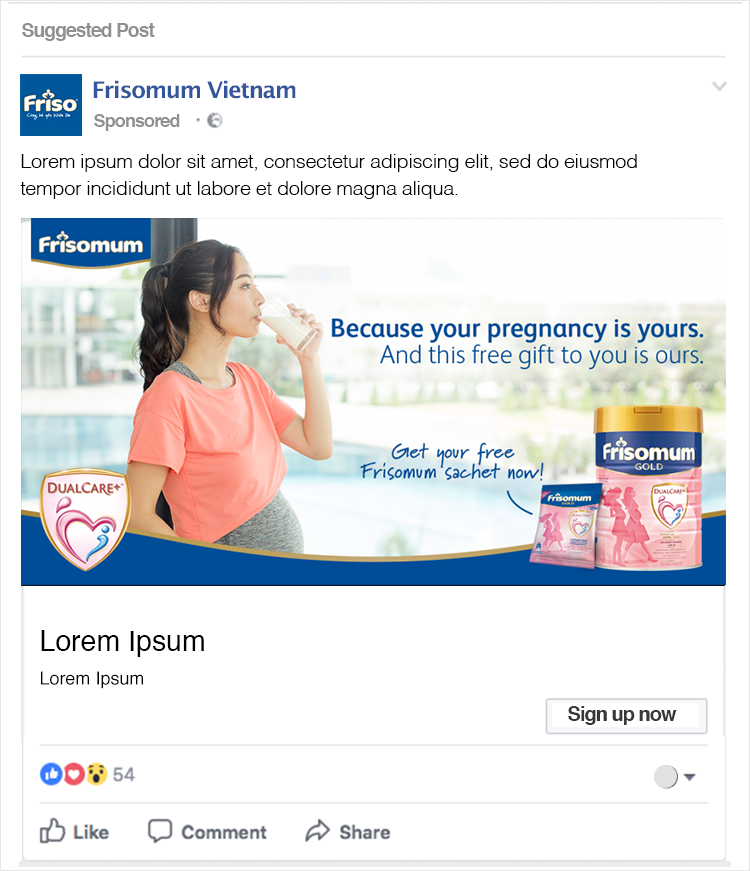
Task: Open the Friso page profile picture
Action: [x=51, y=105]
